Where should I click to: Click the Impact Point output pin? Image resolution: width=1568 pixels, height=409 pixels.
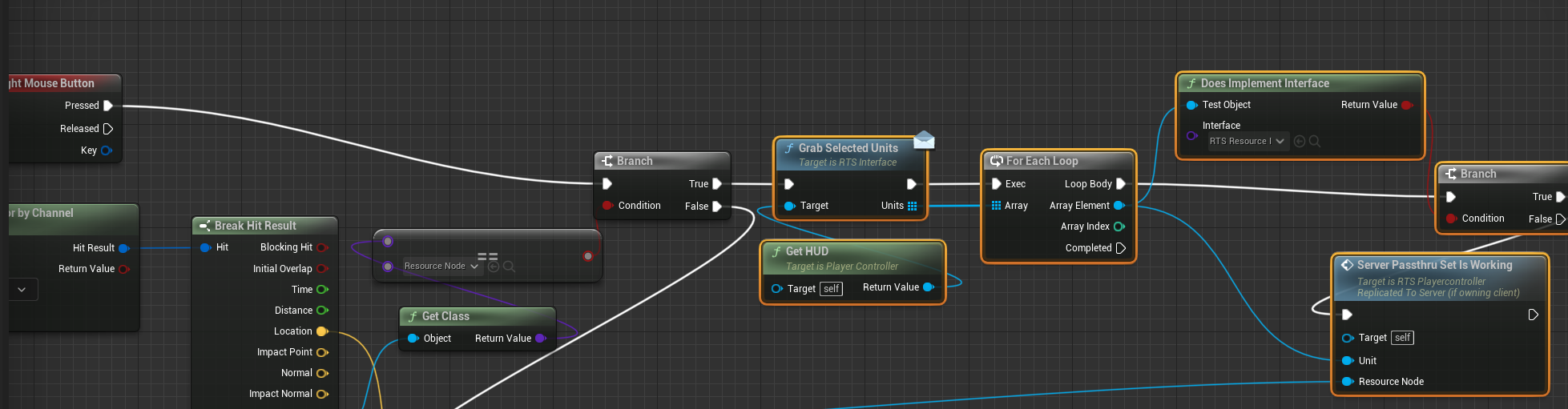pyautogui.click(x=322, y=352)
